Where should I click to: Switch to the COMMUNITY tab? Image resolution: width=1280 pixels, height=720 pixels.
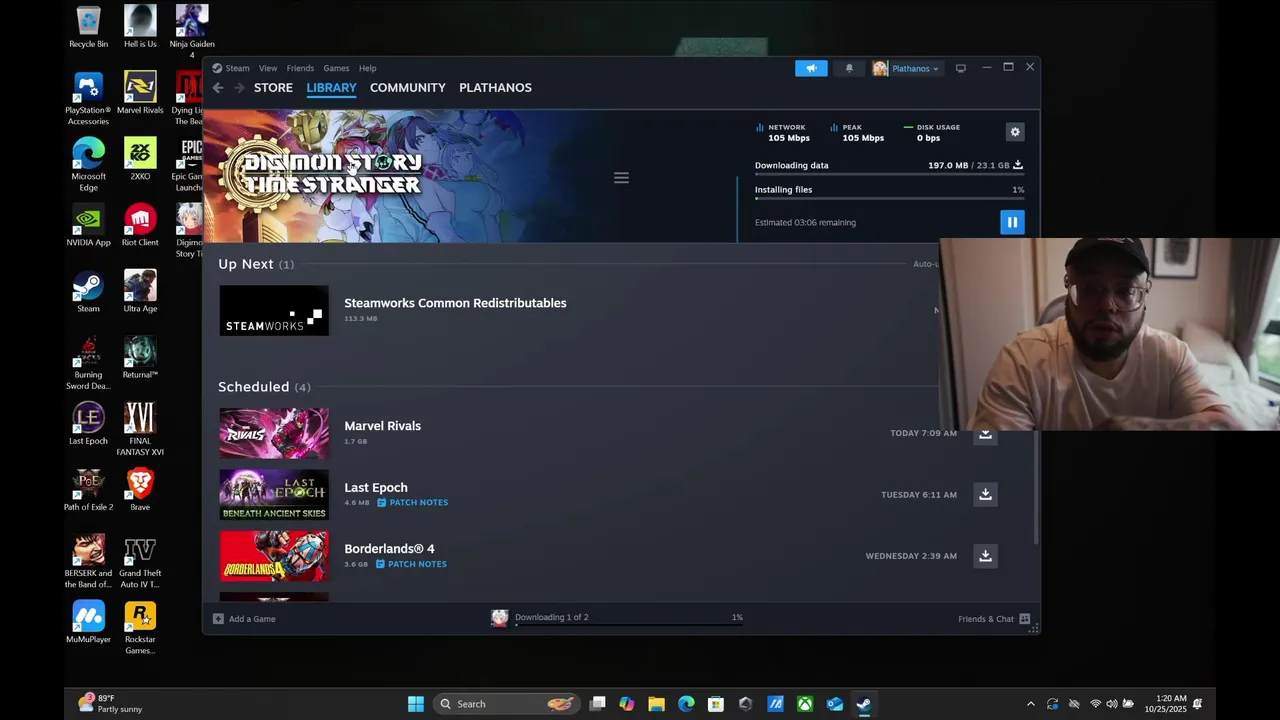408,88
